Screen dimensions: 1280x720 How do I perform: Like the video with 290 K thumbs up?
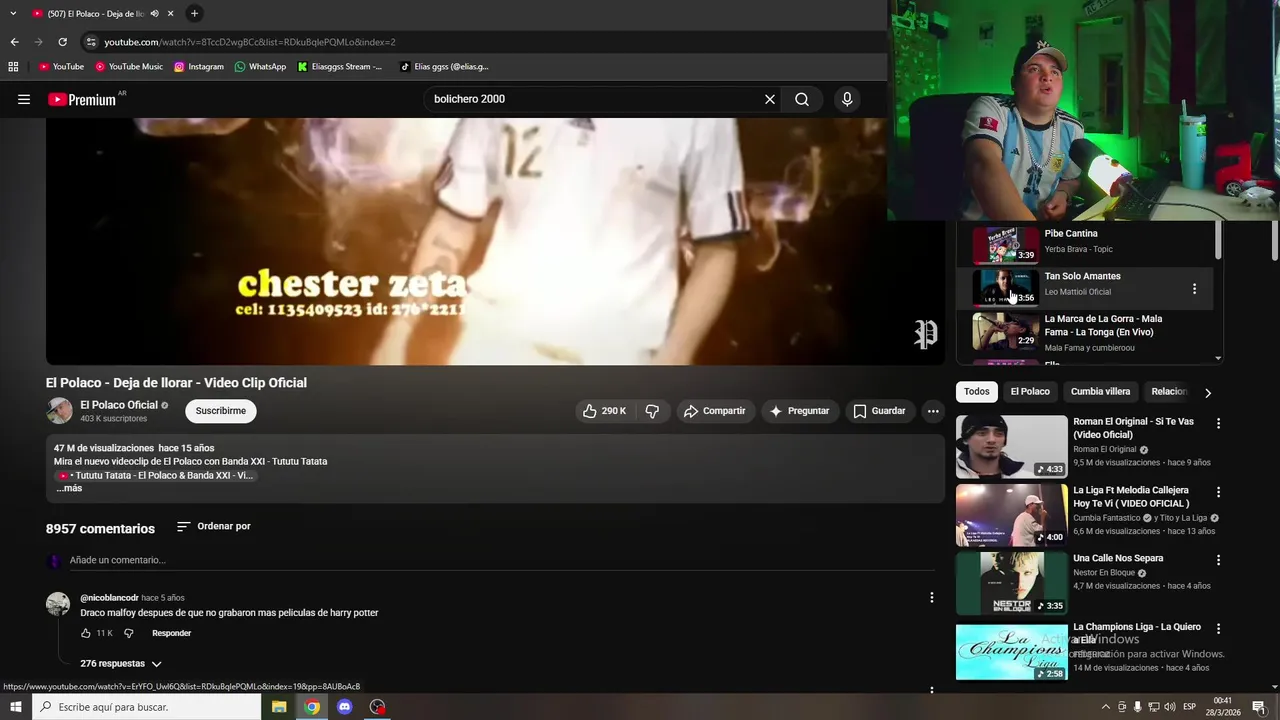pos(604,411)
